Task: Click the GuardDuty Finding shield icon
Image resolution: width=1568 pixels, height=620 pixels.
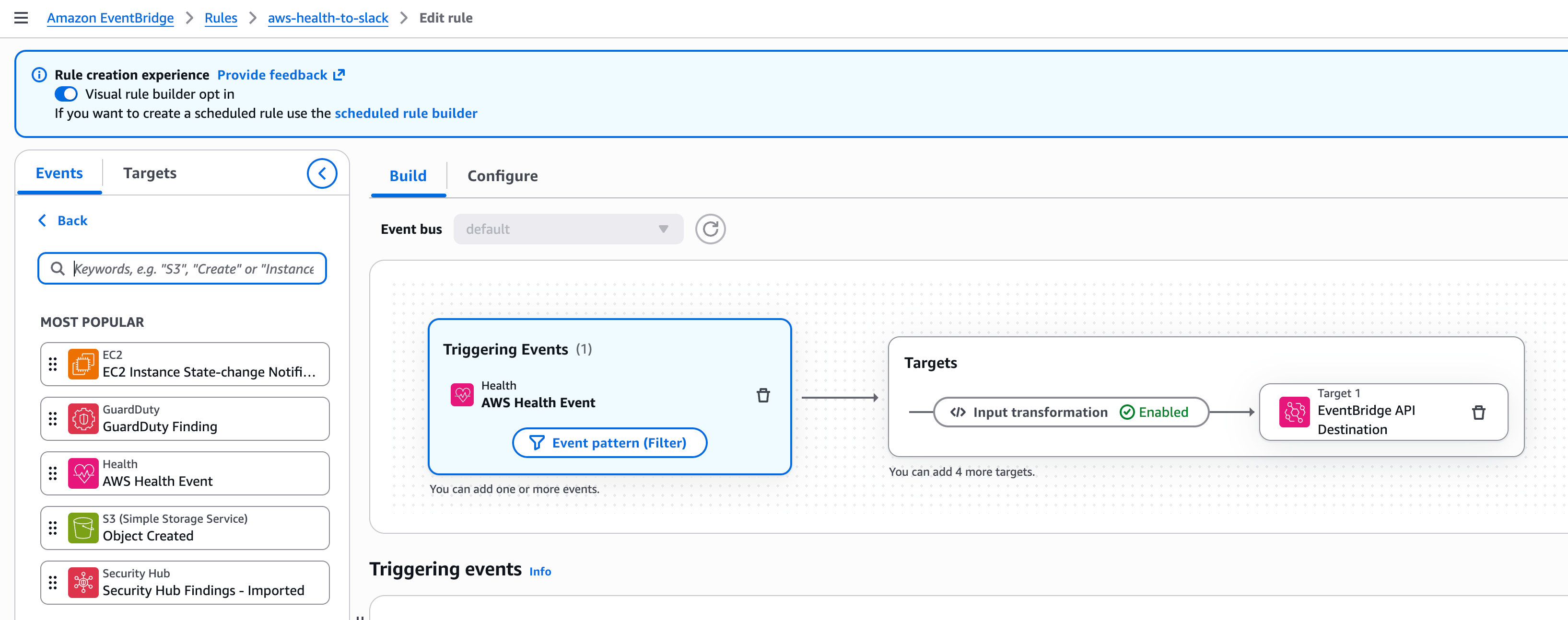Action: [x=83, y=419]
